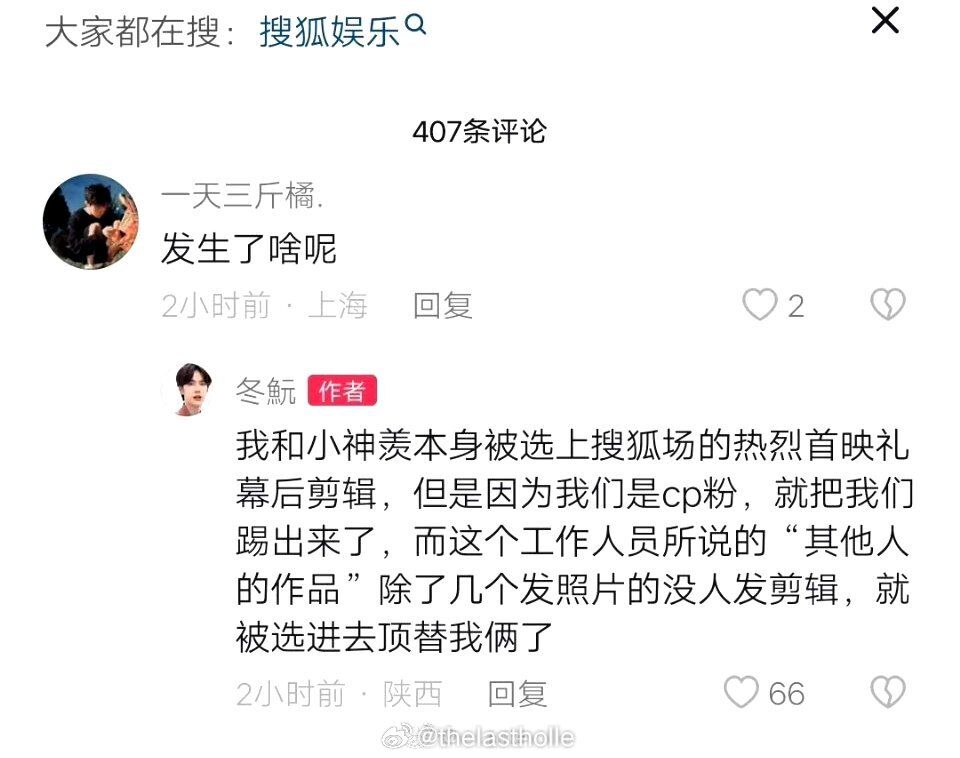Tap the comment text 发生了啥呢

(x=249, y=249)
